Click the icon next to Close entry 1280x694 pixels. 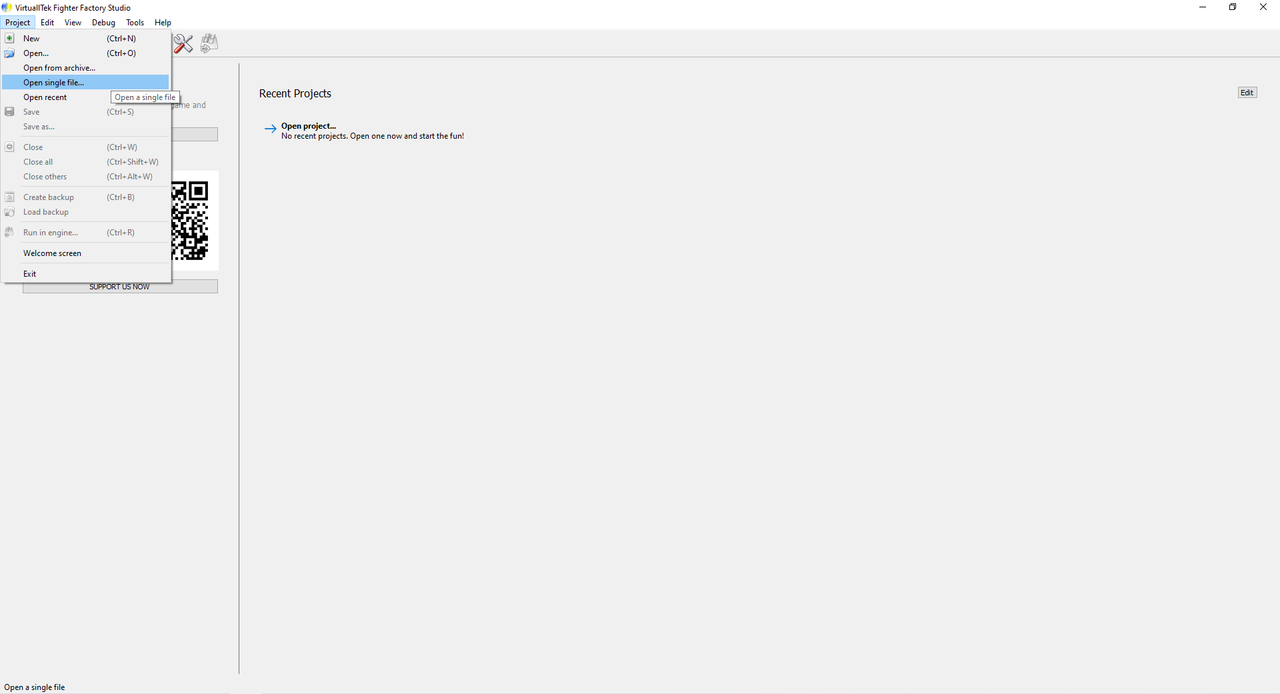(9, 147)
